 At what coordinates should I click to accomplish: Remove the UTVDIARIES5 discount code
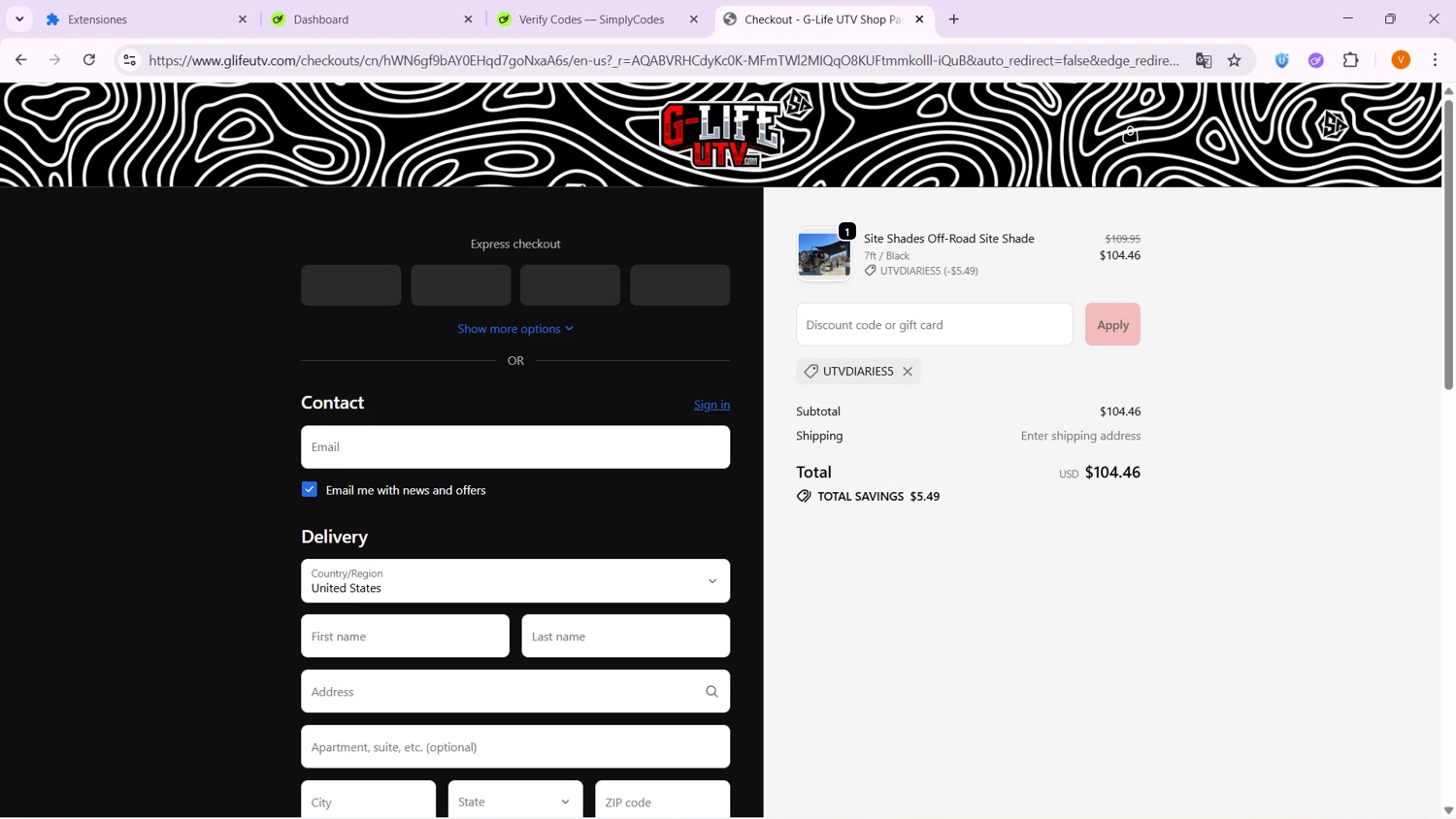[908, 372]
